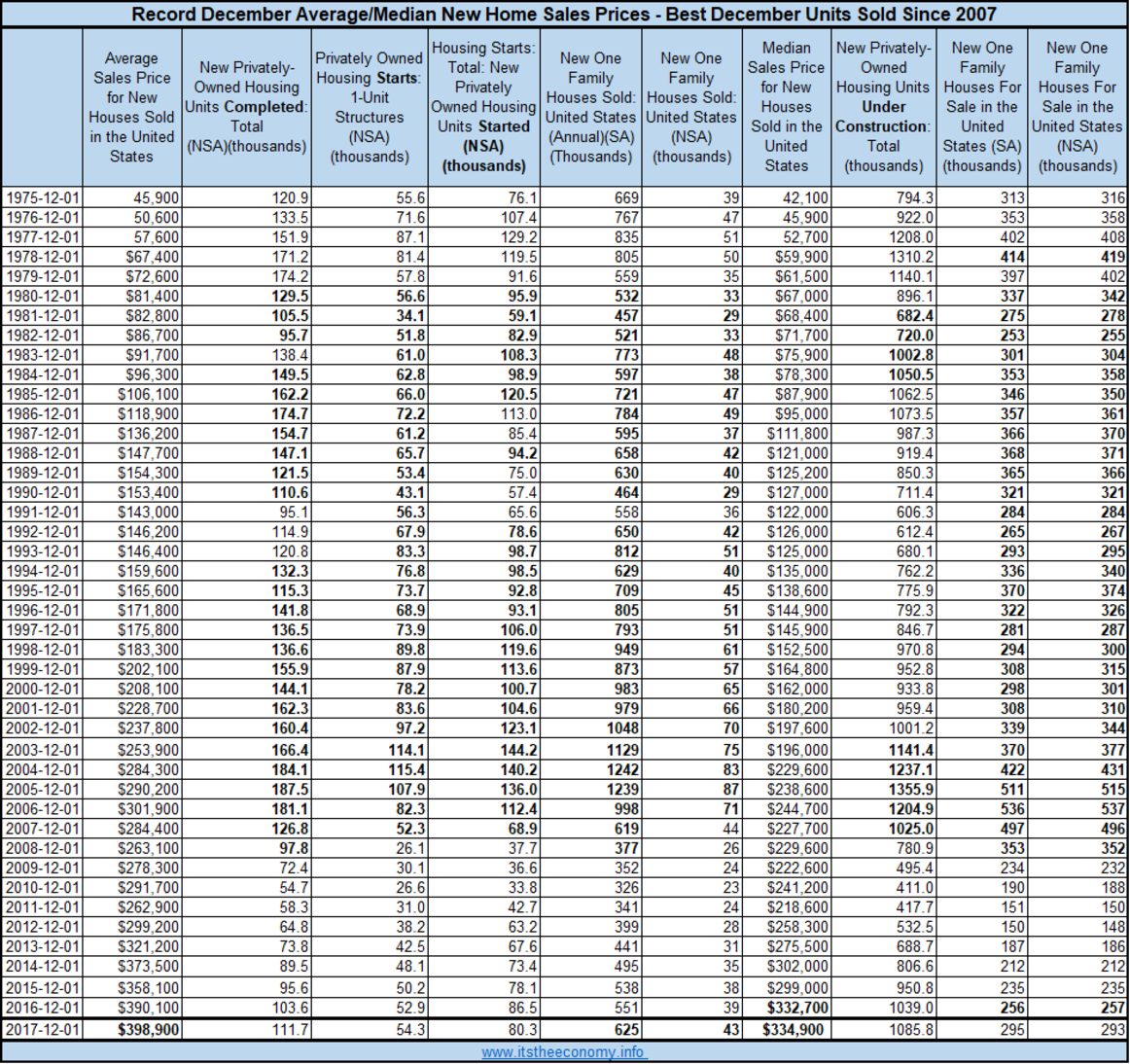The width and height of the screenshot is (1130, 1064).
Task: Click the 1085.8 under construction cell
Action: (x=884, y=1029)
